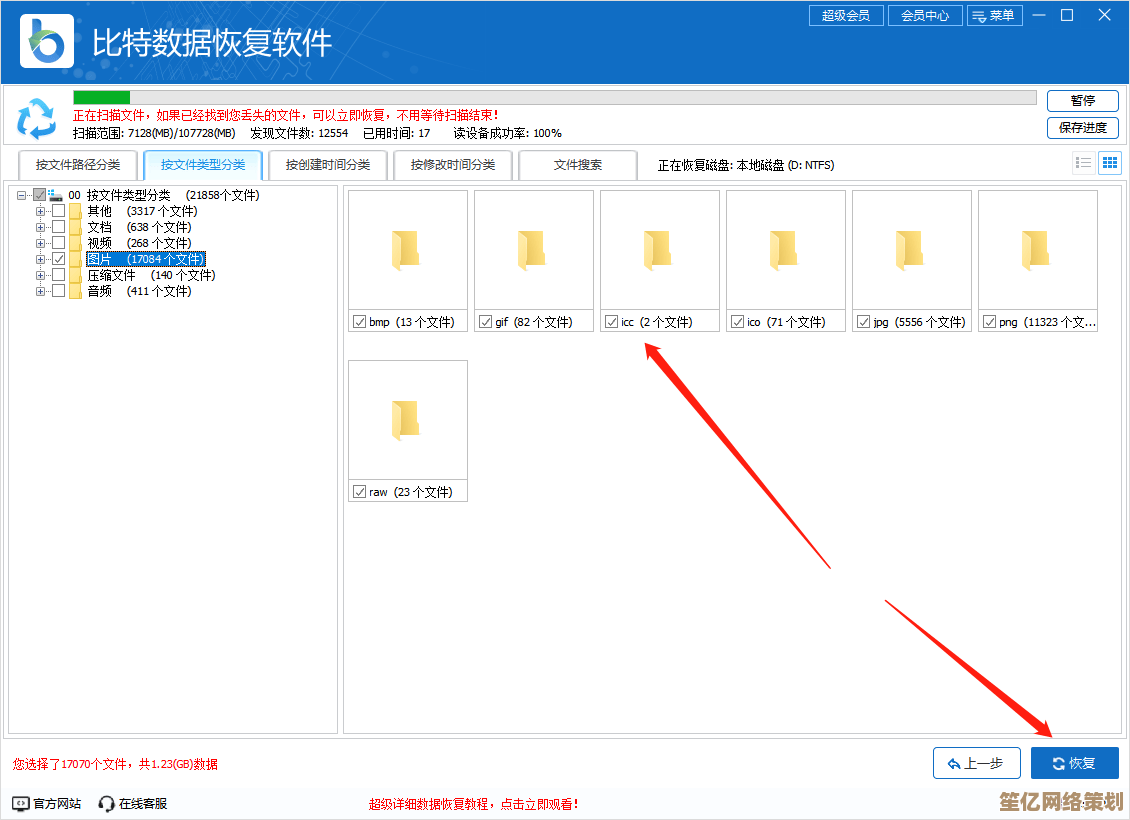The height and width of the screenshot is (820, 1130).
Task: Pause the scan with 暂停 button
Action: pos(1082,100)
